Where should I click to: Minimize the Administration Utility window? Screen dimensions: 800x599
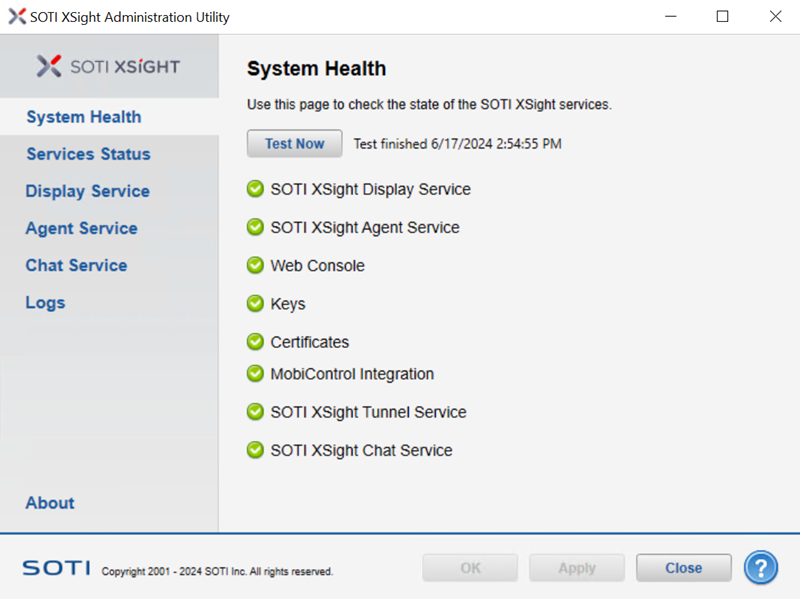coord(670,16)
